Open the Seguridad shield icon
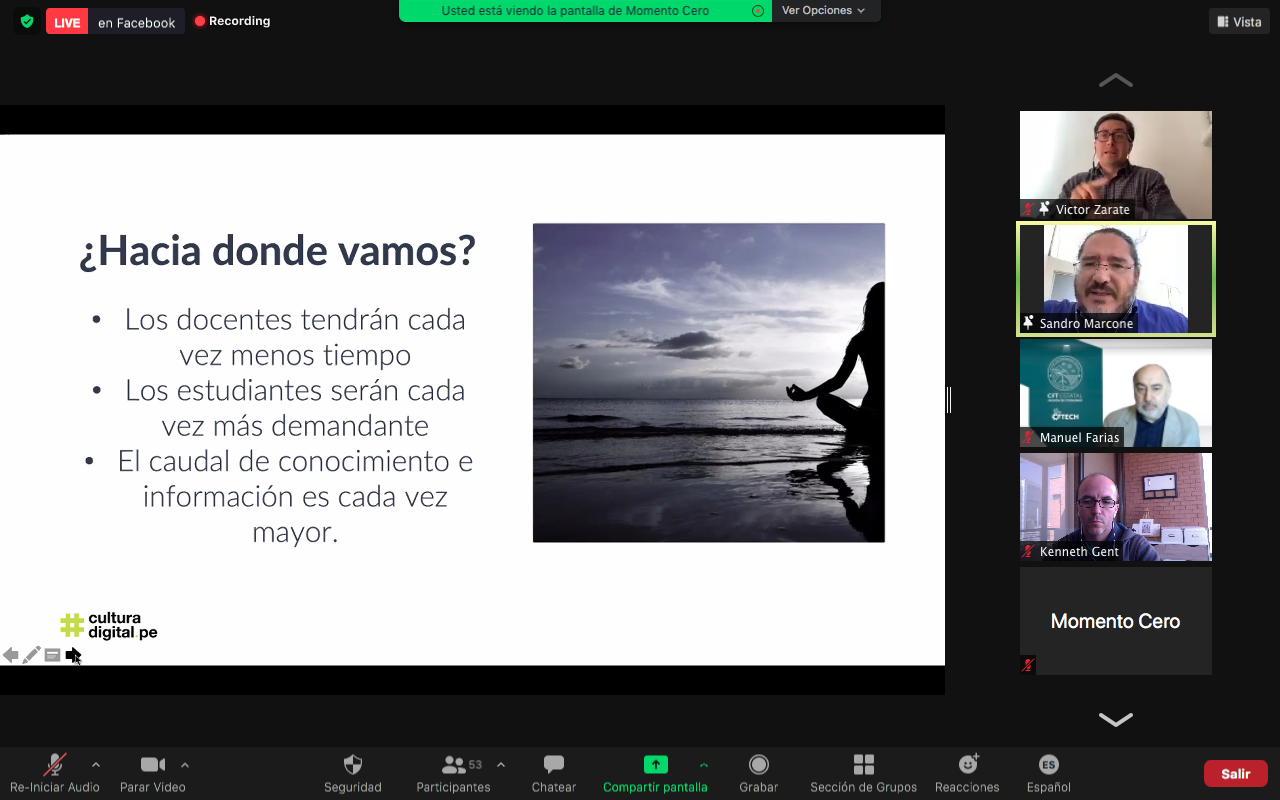Image resolution: width=1280 pixels, height=800 pixels. click(x=352, y=766)
